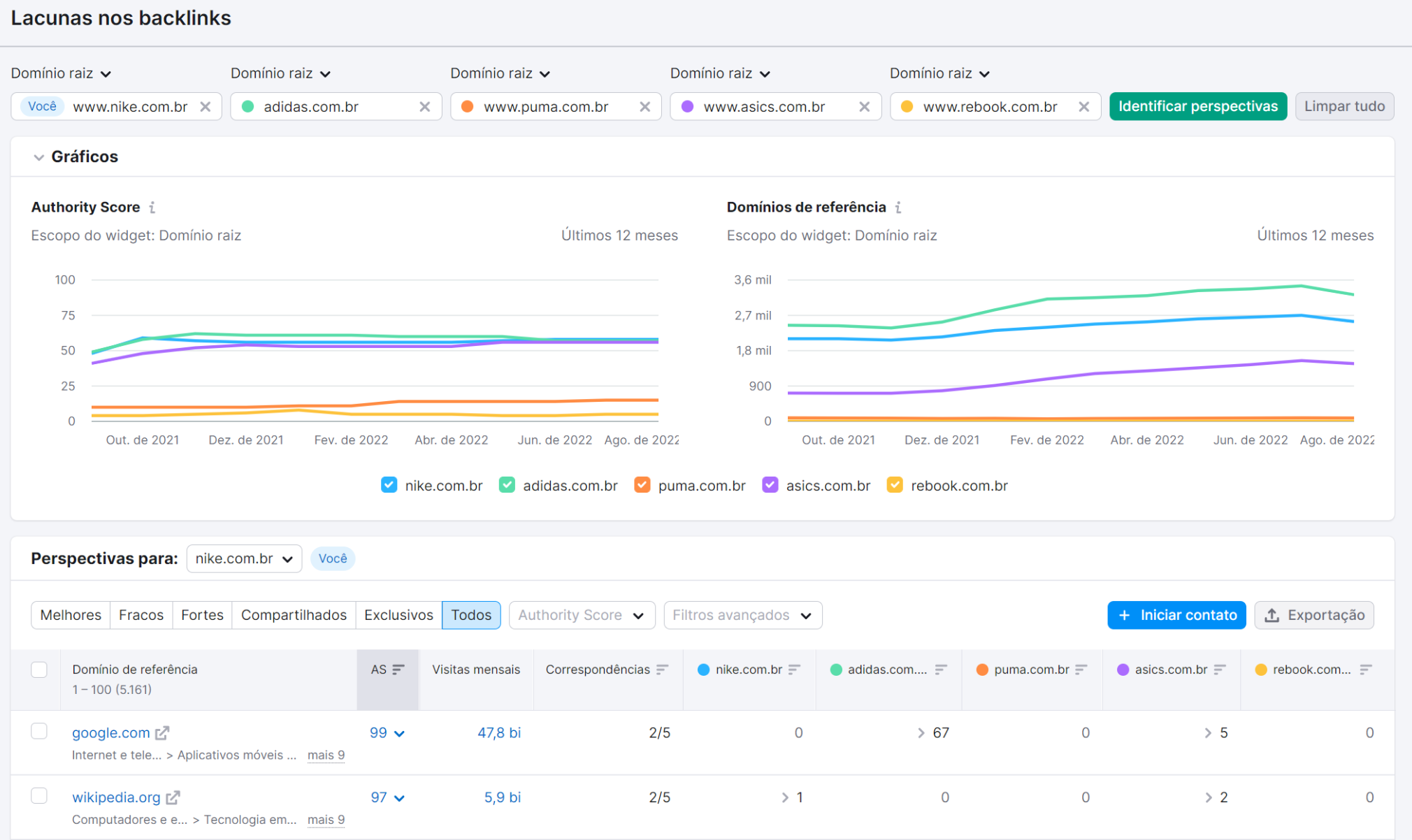
Task: Remove www.nike.com.br domain with X
Action: [x=206, y=107]
